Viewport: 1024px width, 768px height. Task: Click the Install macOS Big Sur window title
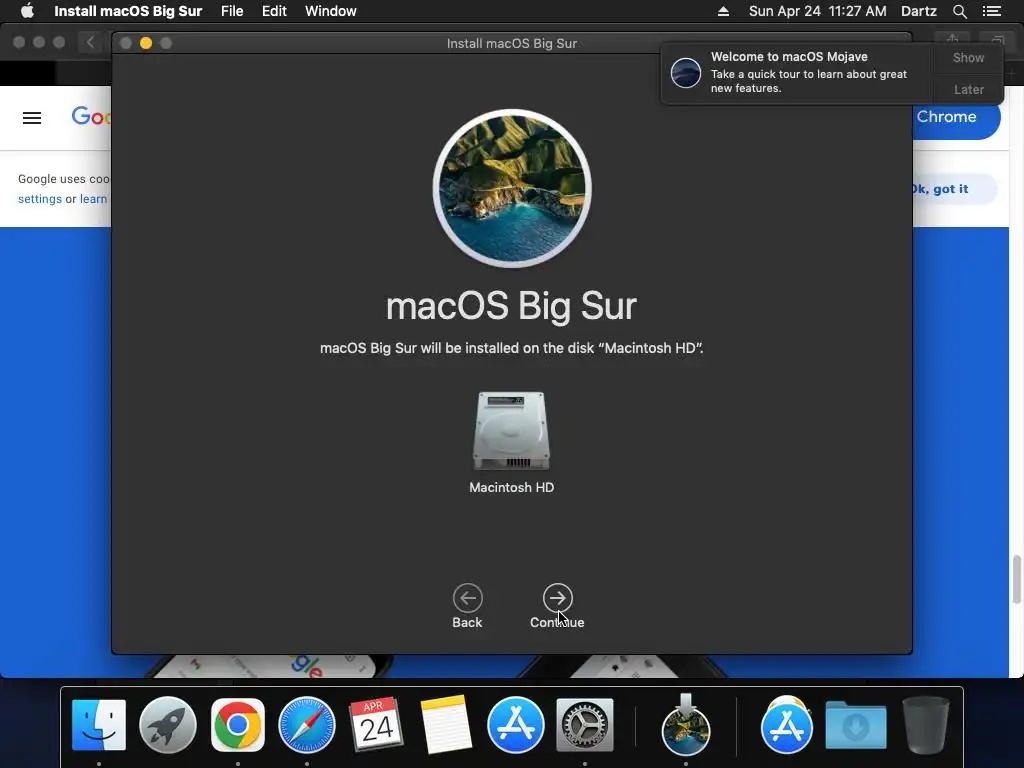click(x=511, y=43)
